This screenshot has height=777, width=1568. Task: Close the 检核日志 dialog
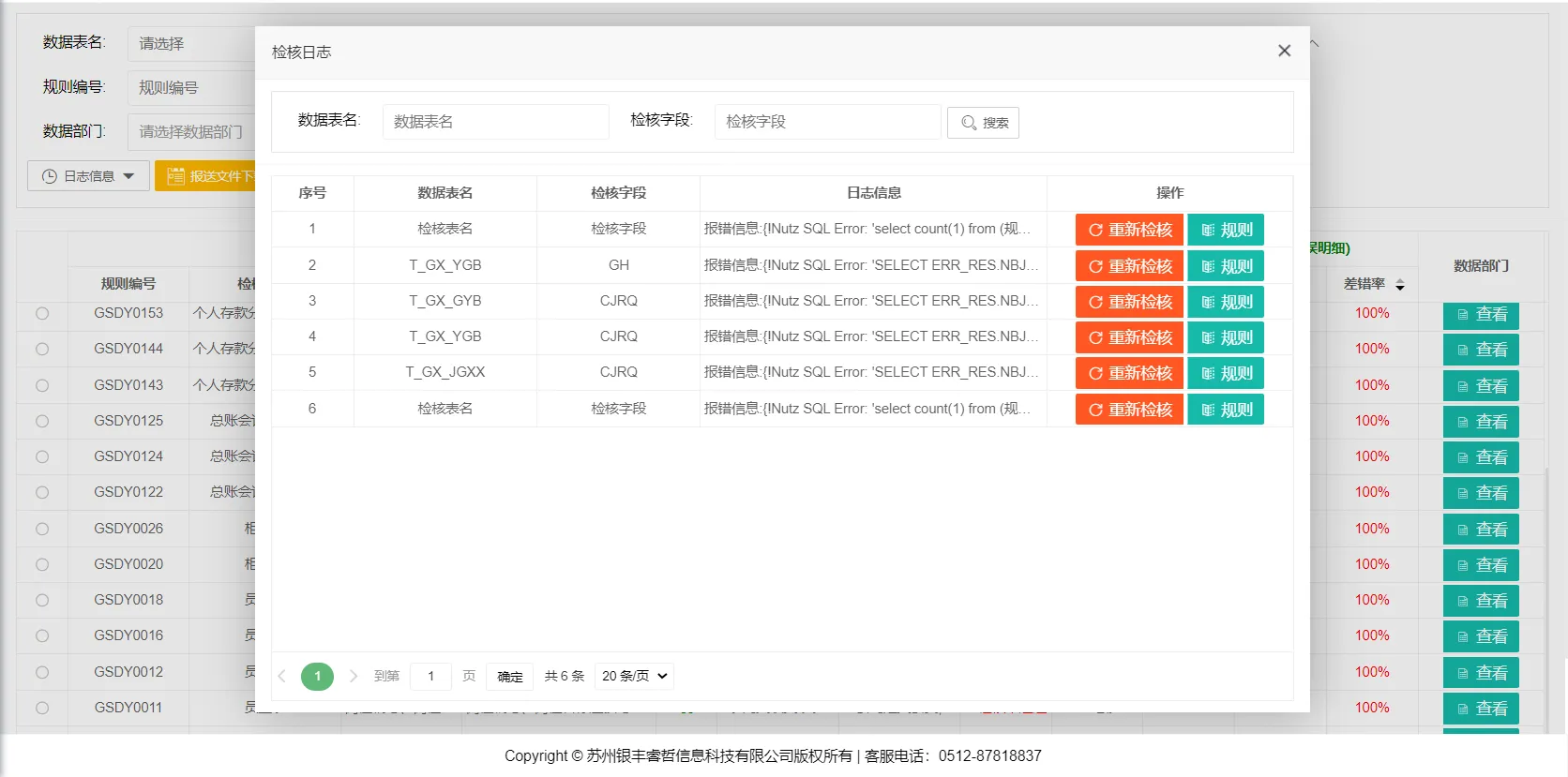point(1284,51)
